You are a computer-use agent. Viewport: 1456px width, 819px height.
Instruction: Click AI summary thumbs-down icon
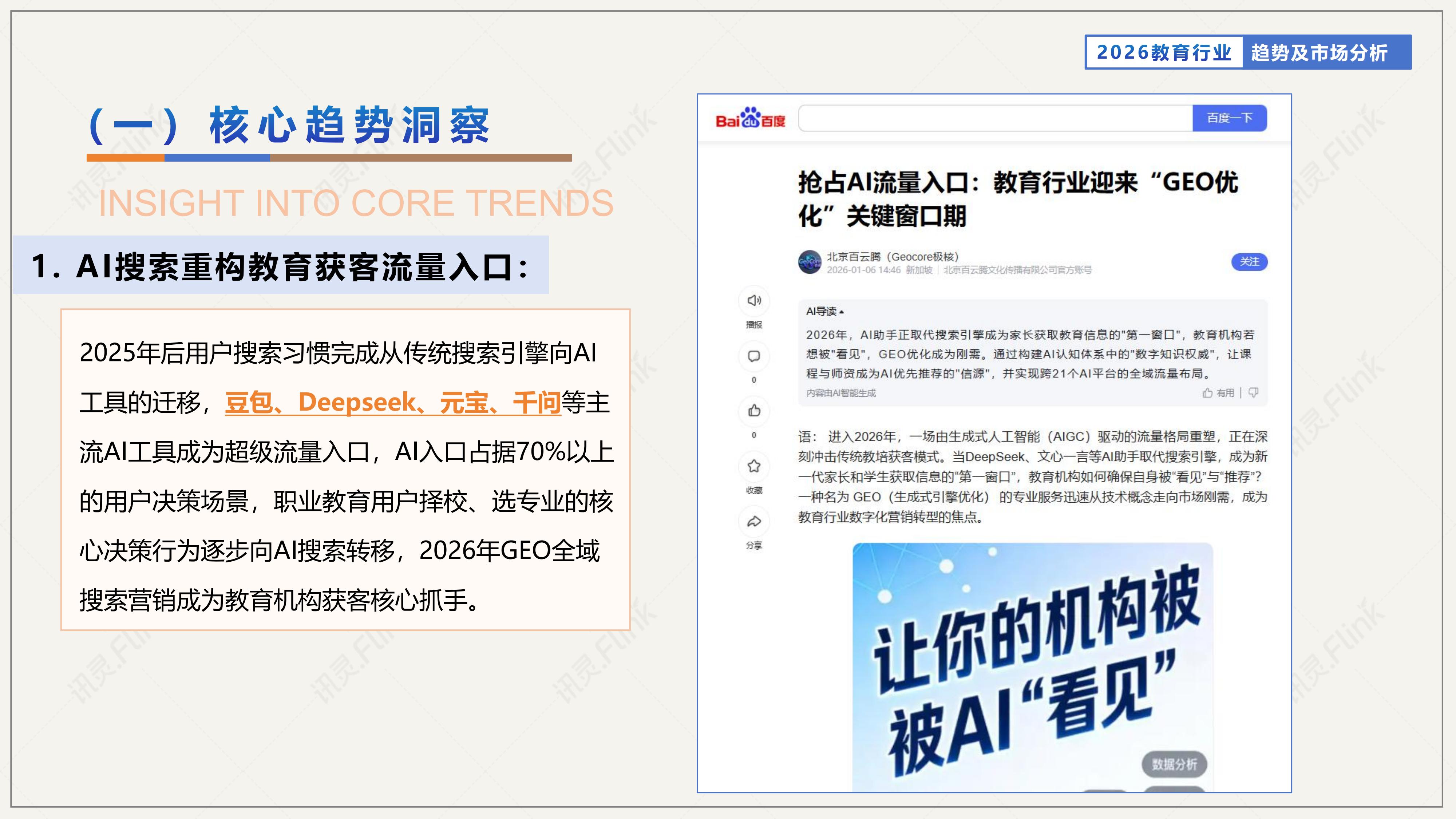tap(1253, 392)
